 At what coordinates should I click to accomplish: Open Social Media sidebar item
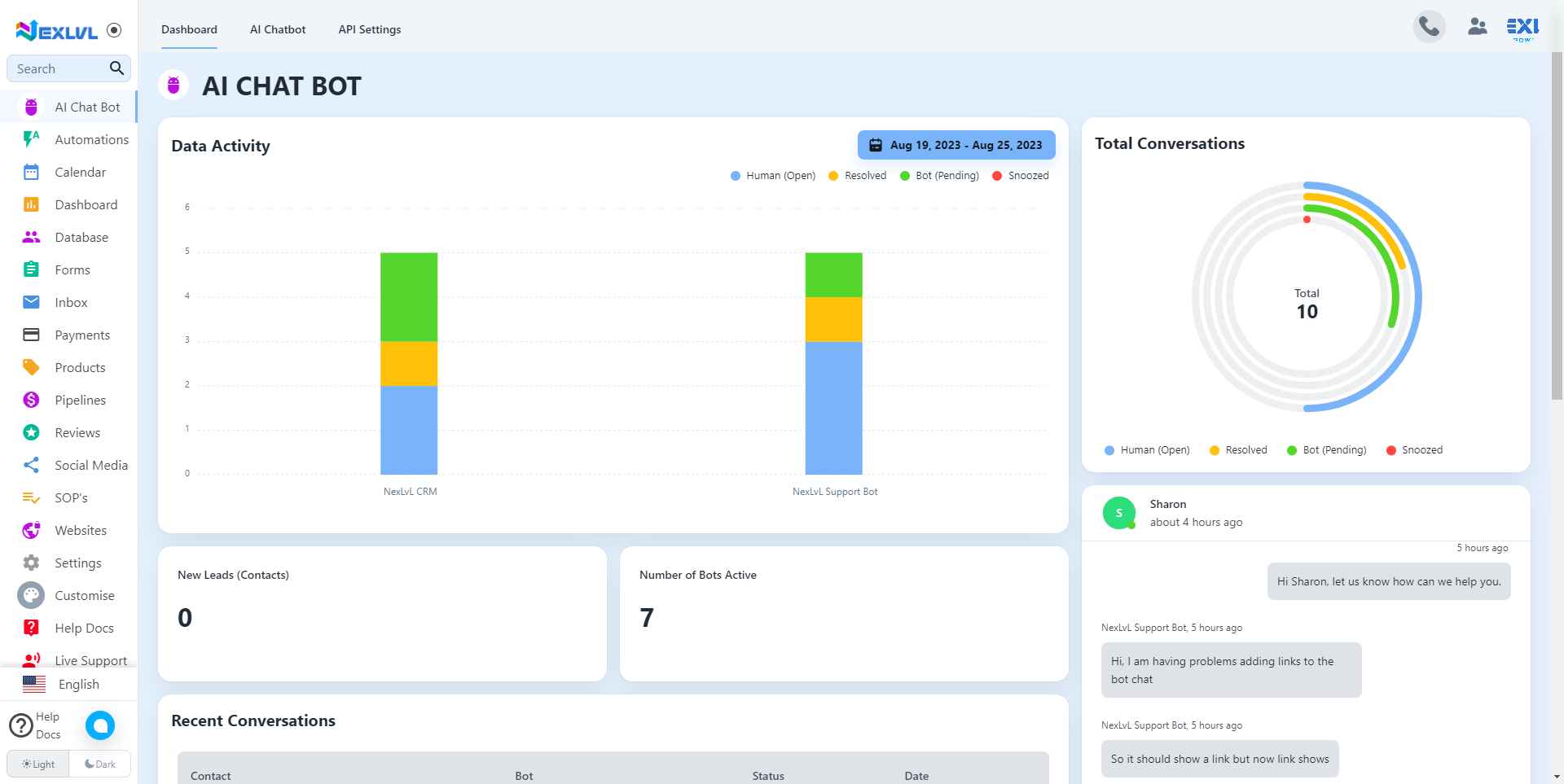(90, 466)
